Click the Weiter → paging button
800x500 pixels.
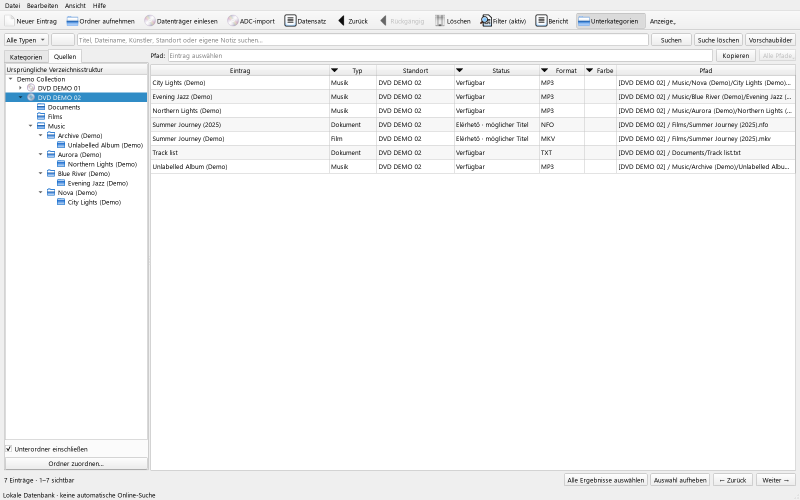776,480
